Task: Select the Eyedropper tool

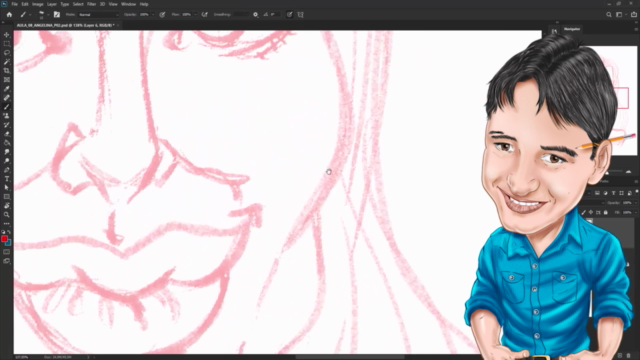Action: (x=7, y=89)
